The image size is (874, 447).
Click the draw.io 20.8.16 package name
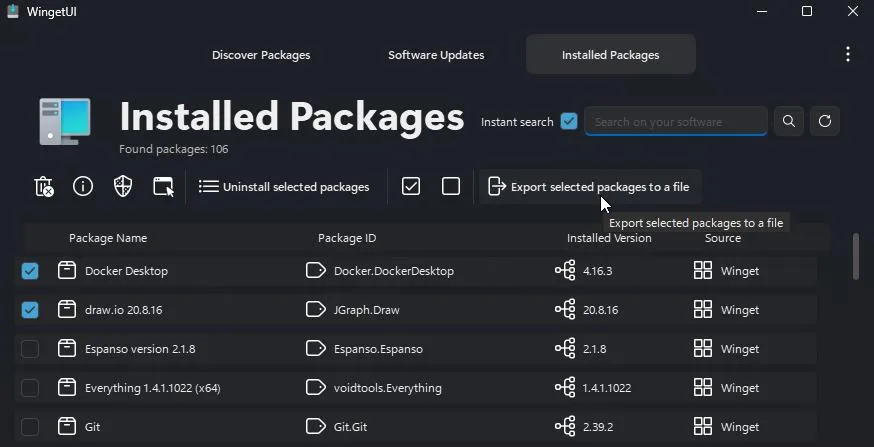(124, 310)
